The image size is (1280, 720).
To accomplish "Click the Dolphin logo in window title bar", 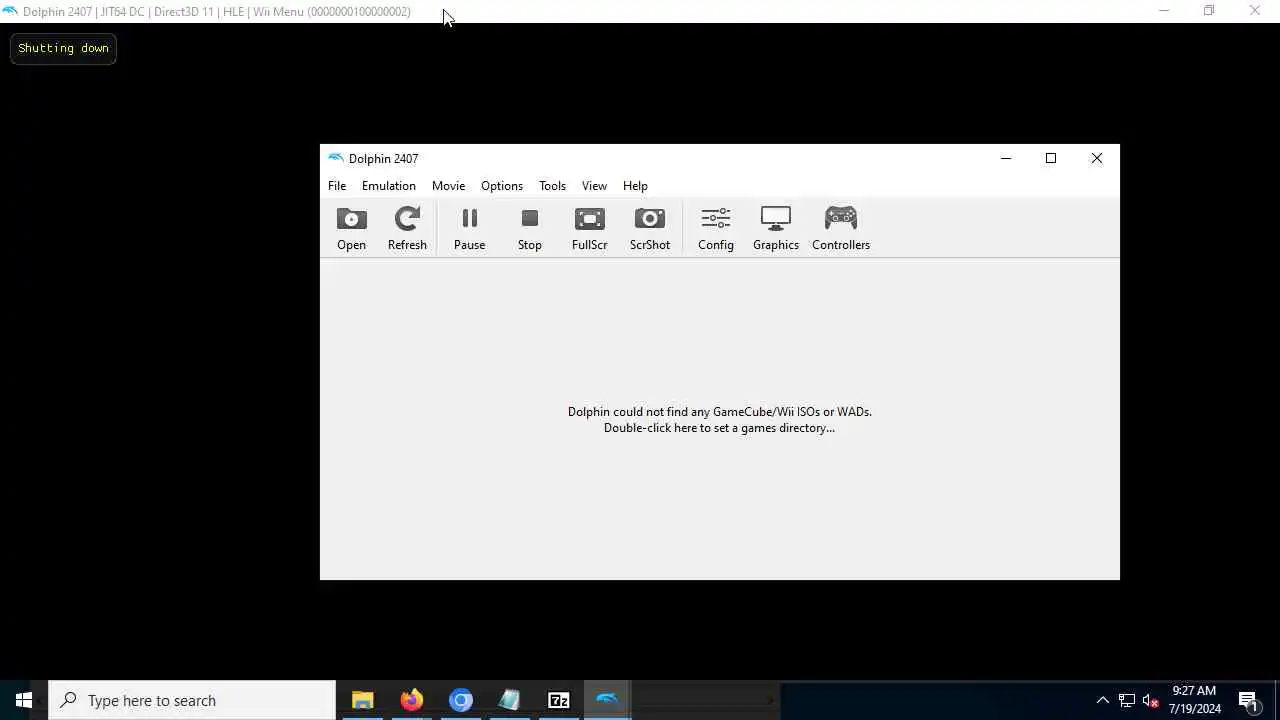I will (336, 158).
